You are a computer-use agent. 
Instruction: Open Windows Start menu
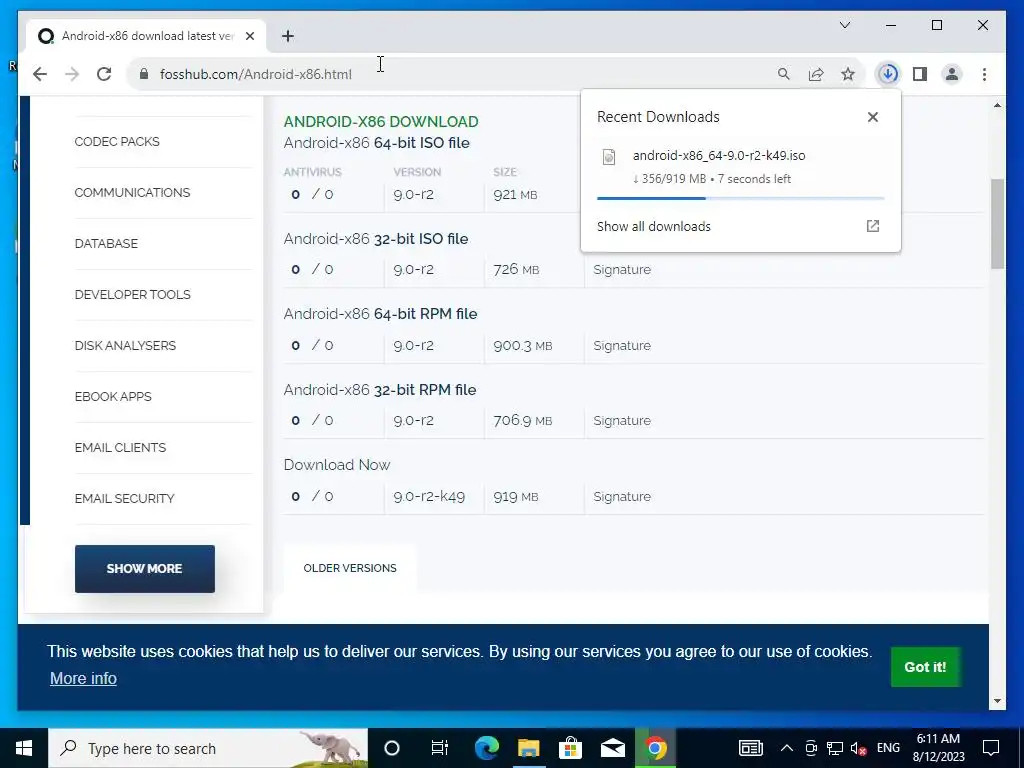(24, 748)
